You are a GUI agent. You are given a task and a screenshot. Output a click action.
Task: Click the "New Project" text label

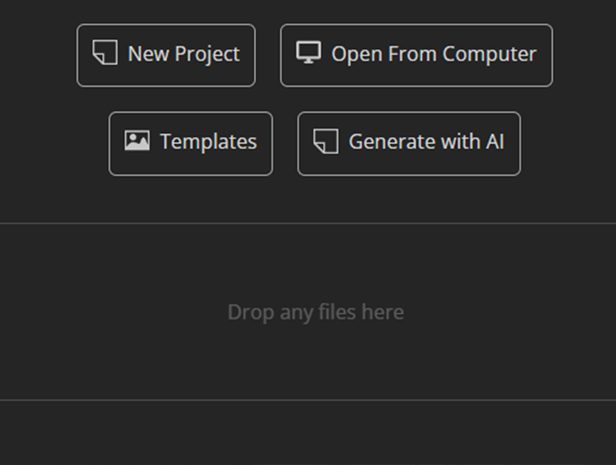pos(183,54)
